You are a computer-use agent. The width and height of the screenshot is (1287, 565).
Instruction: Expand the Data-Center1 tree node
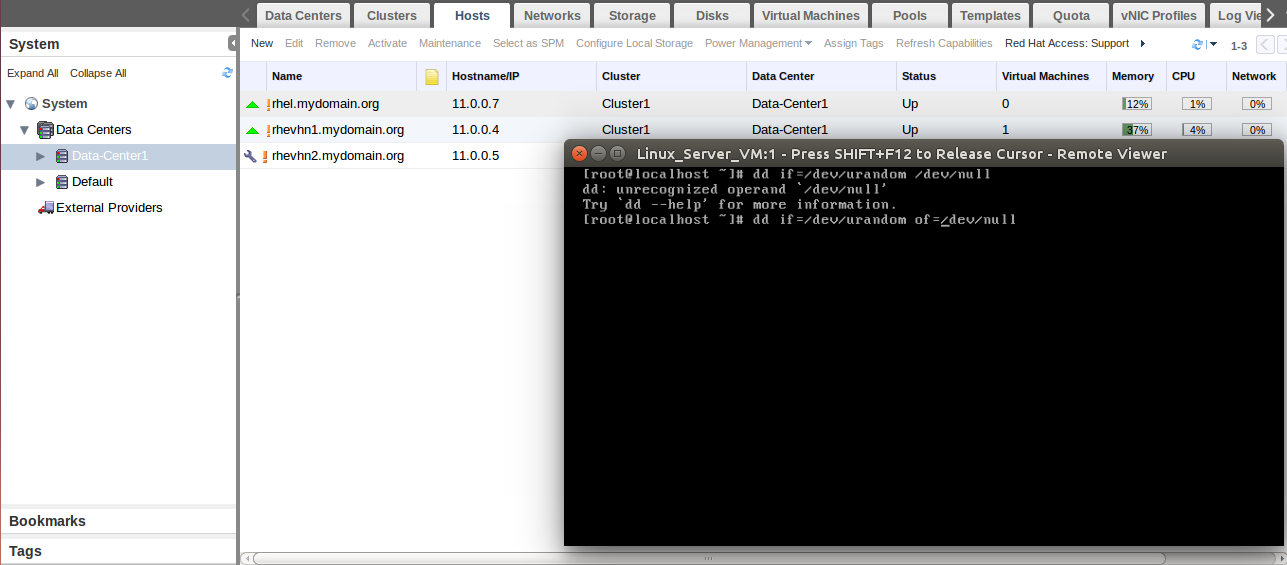pos(41,156)
